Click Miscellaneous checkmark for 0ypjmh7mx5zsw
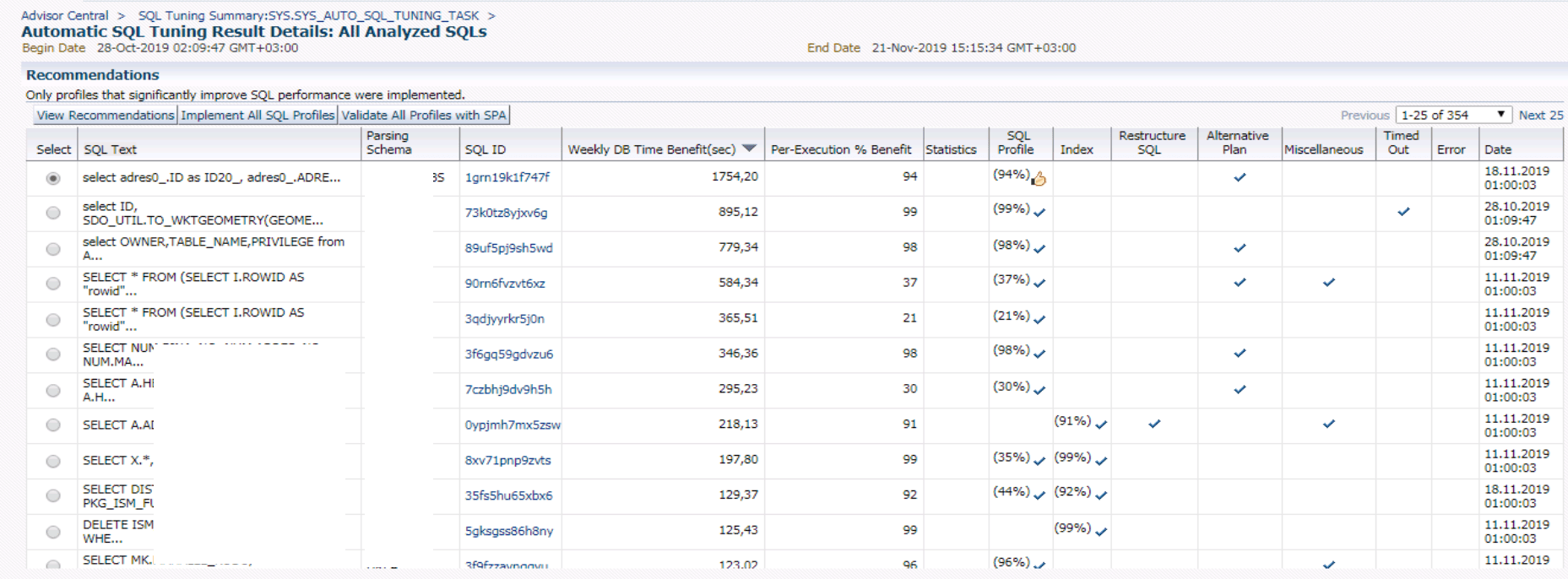1568x579 pixels. click(1329, 424)
